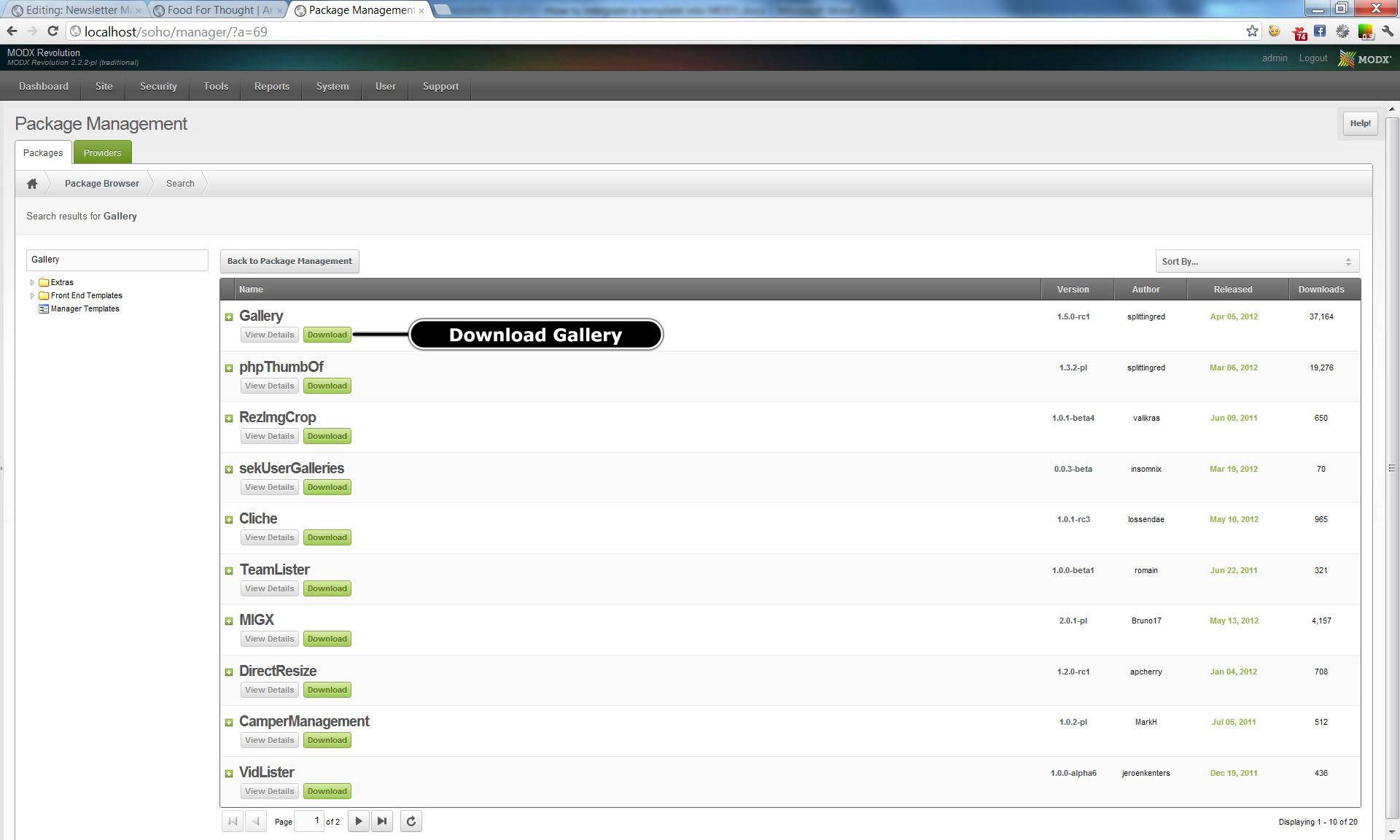Click Search breadcrumb

pyautogui.click(x=180, y=184)
